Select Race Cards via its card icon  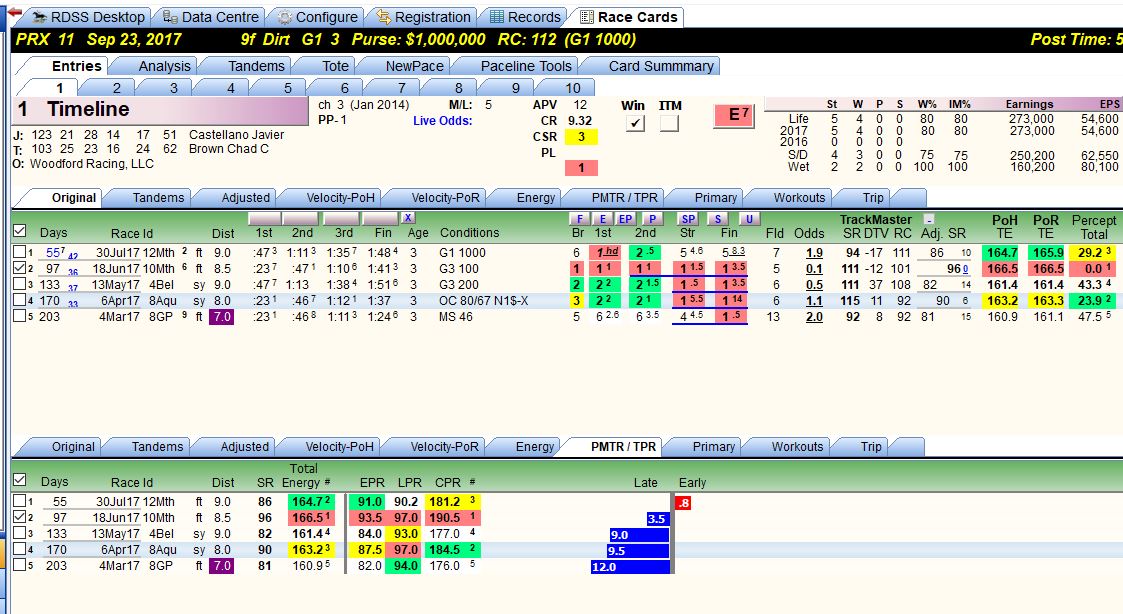pyautogui.click(x=587, y=17)
